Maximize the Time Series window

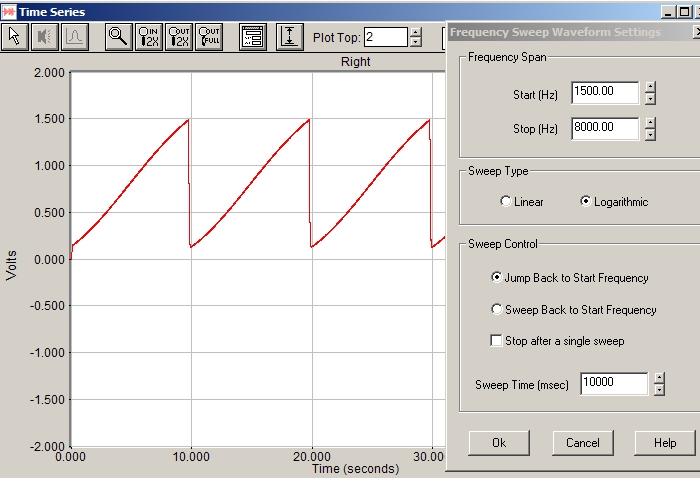tap(684, 12)
